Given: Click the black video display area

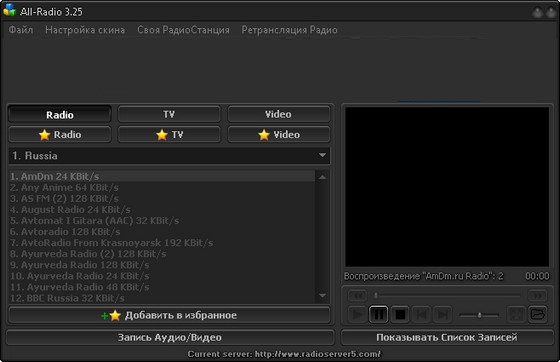Looking at the screenshot, I should [447, 187].
